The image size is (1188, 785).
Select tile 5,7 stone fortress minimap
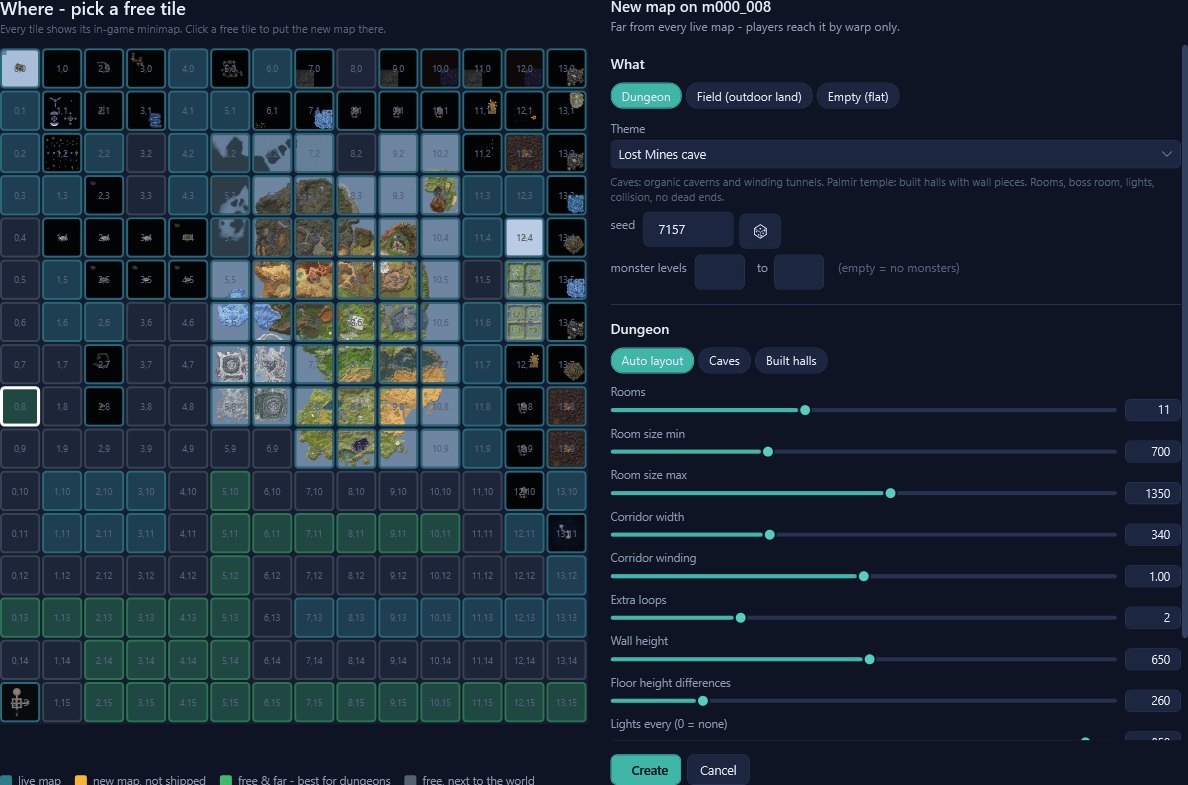pos(230,364)
